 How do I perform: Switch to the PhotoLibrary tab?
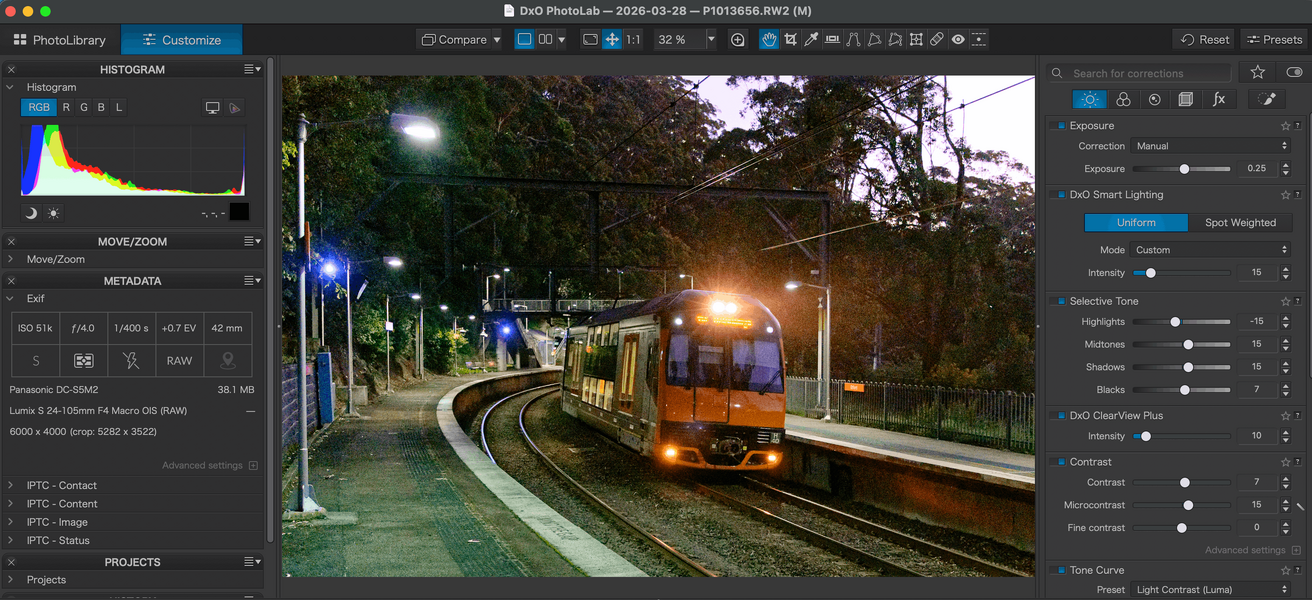coord(60,40)
